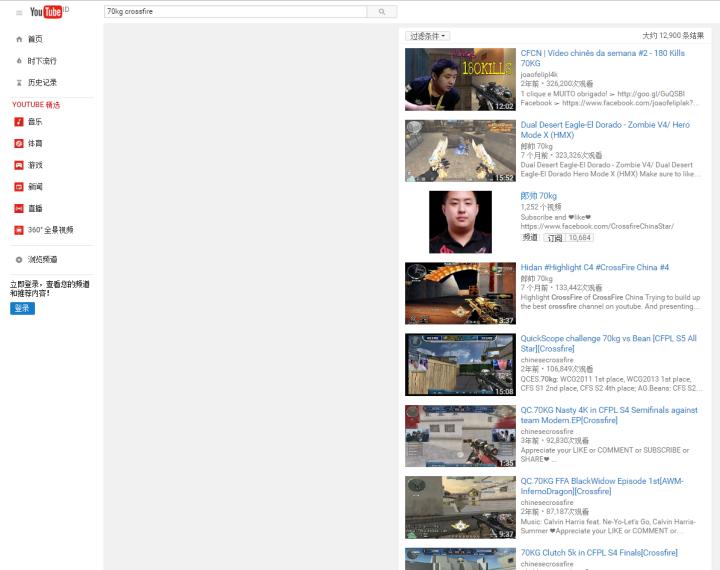Click the 游戏 gaming channel icon
This screenshot has width=720, height=570.
tap(19, 165)
